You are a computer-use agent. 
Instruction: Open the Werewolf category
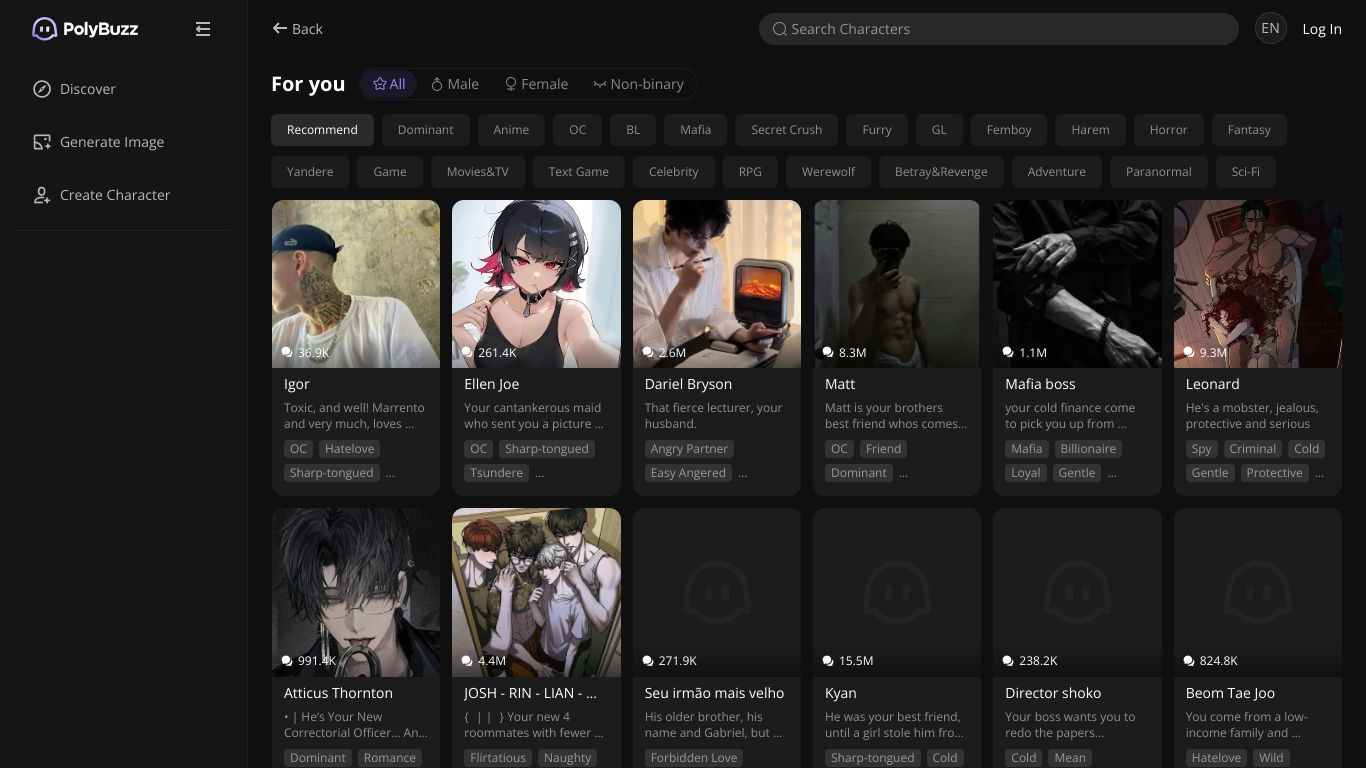pos(828,172)
